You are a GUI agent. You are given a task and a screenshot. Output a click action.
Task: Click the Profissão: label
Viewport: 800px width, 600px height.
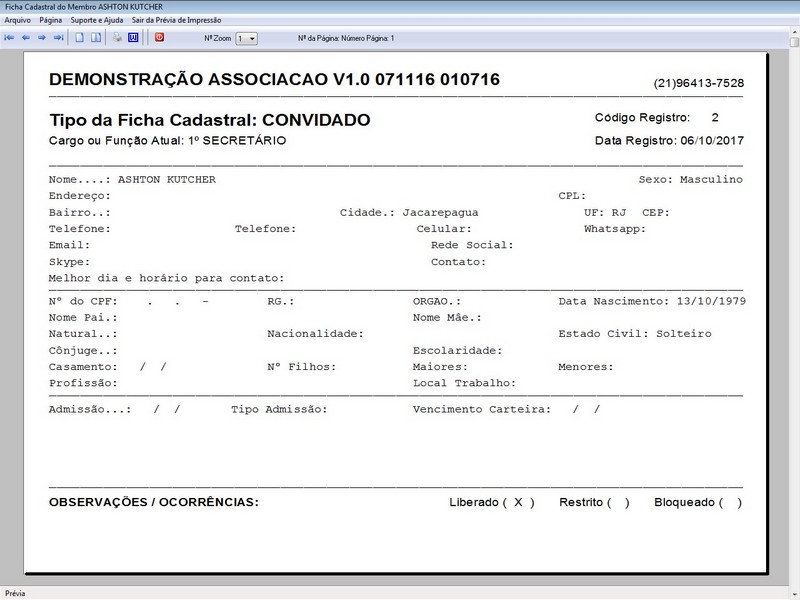[83, 384]
